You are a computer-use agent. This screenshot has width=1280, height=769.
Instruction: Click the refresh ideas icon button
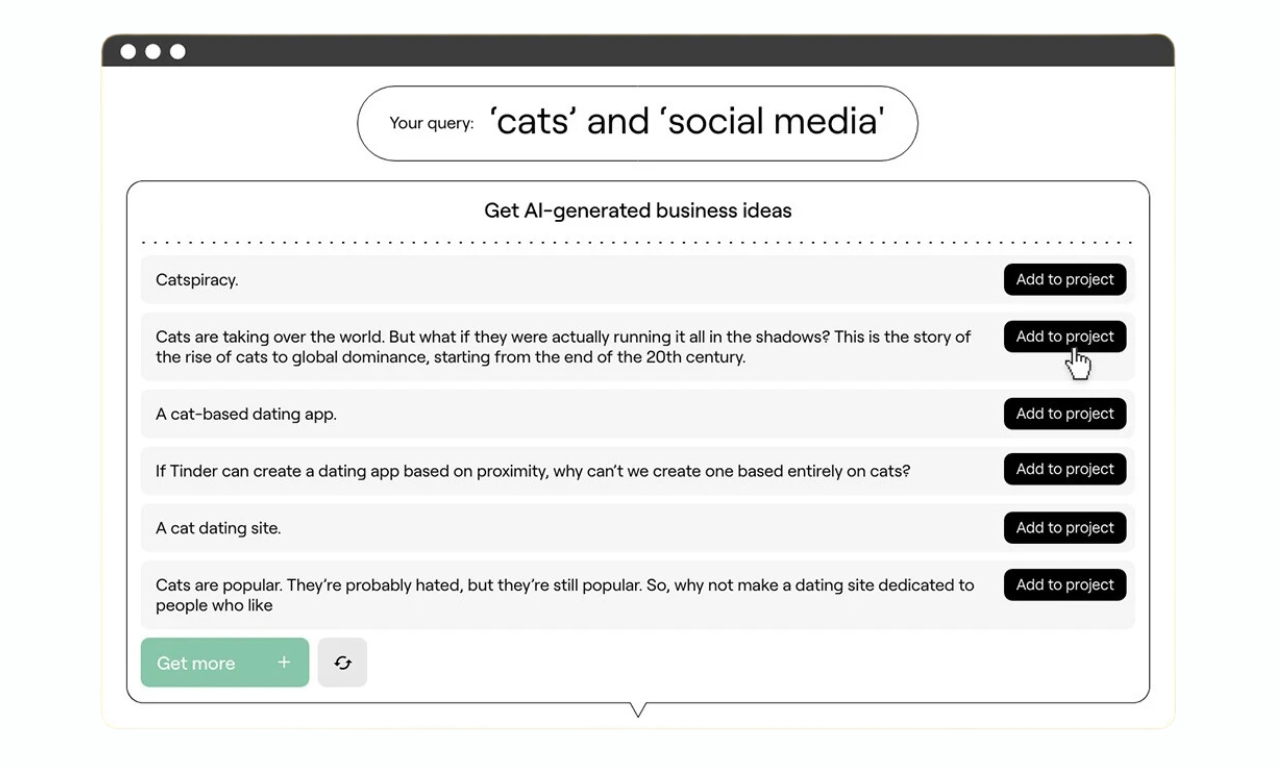342,662
